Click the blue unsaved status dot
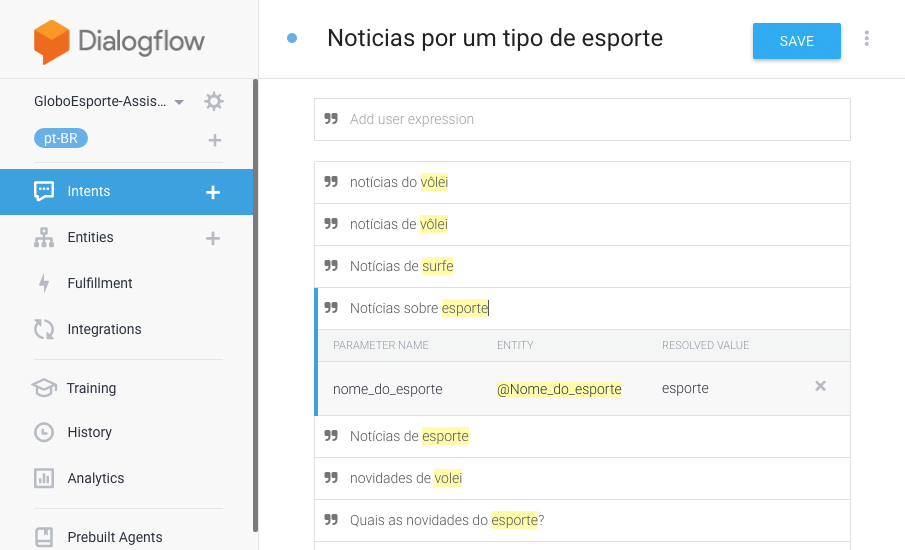Image resolution: width=905 pixels, height=550 pixels. tap(292, 38)
